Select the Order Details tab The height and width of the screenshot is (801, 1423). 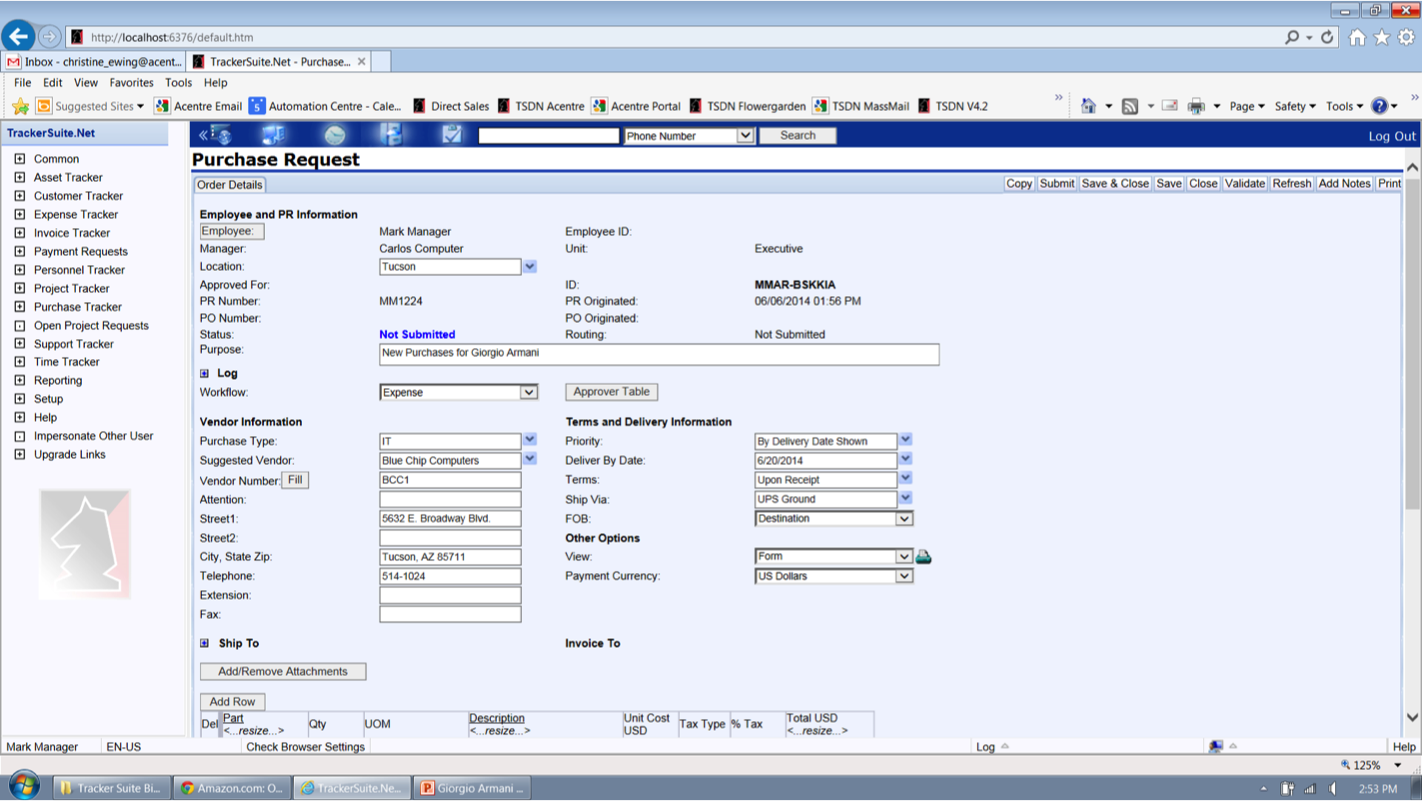[x=230, y=185]
